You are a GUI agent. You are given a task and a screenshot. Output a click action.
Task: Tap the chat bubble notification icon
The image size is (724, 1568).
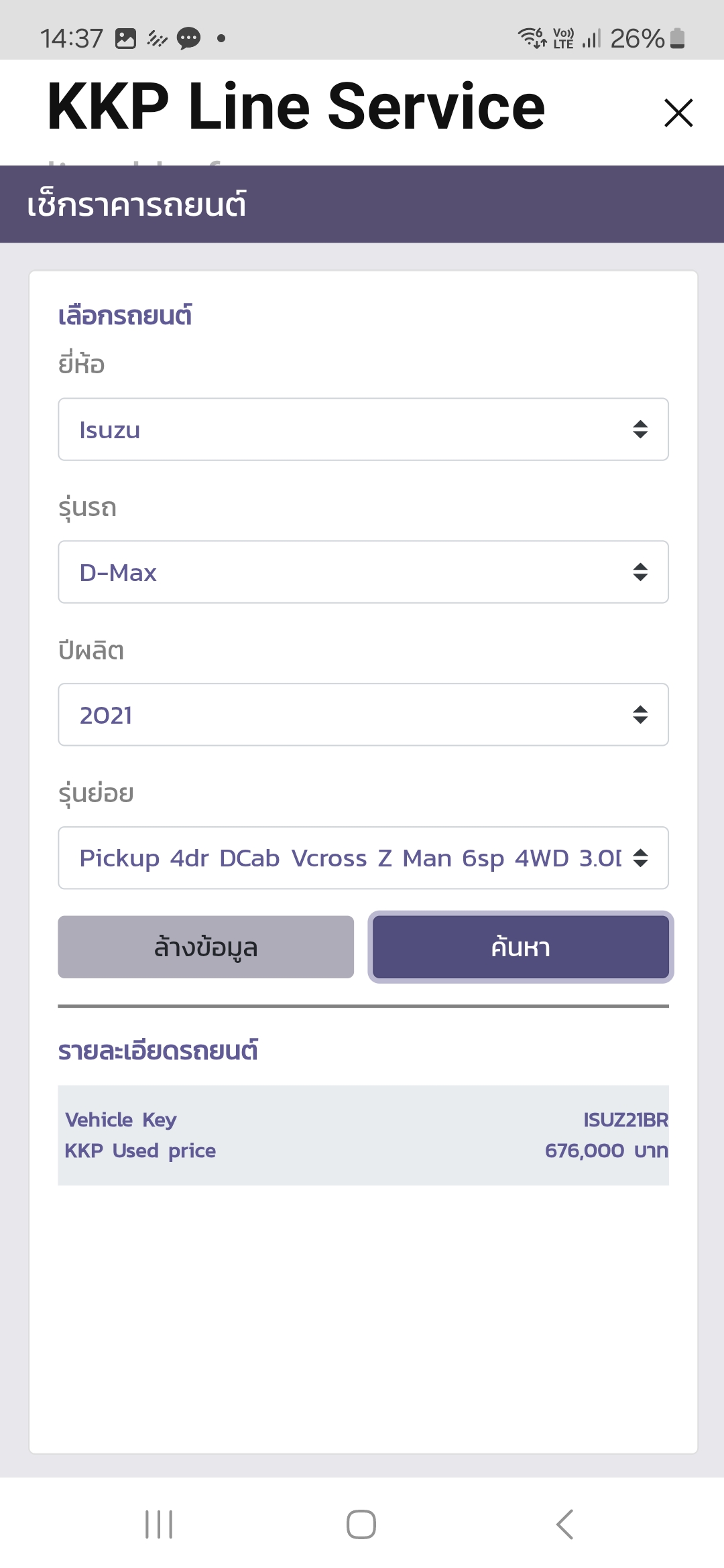coord(188,38)
